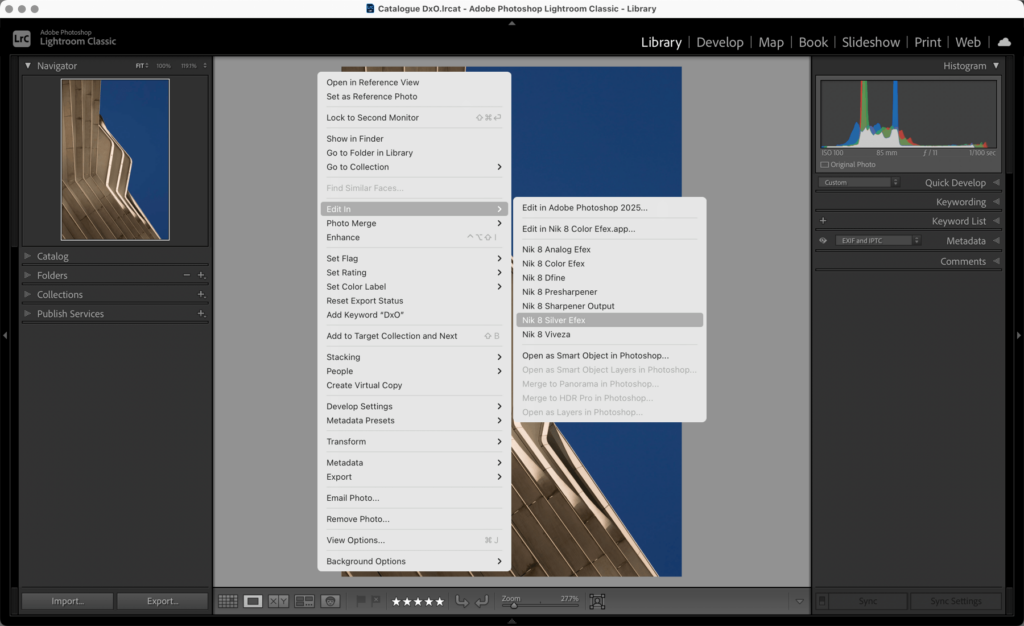Switch to the Develop module

tap(720, 42)
